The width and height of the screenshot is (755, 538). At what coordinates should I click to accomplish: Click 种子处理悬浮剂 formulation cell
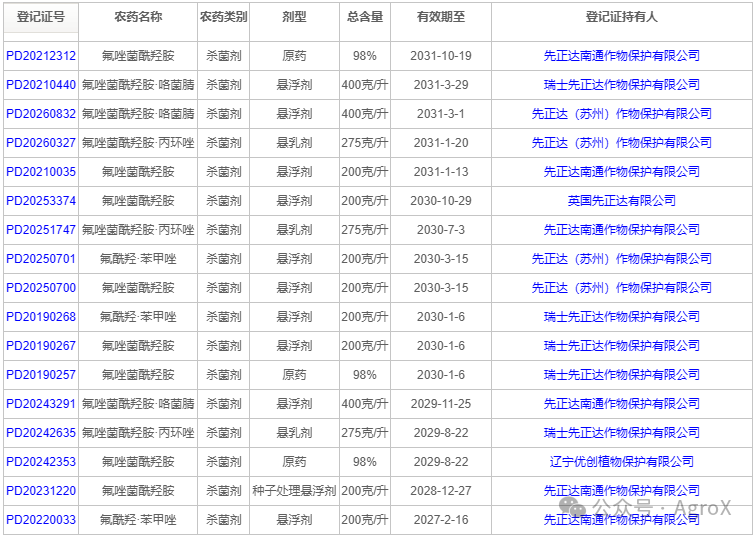294,490
